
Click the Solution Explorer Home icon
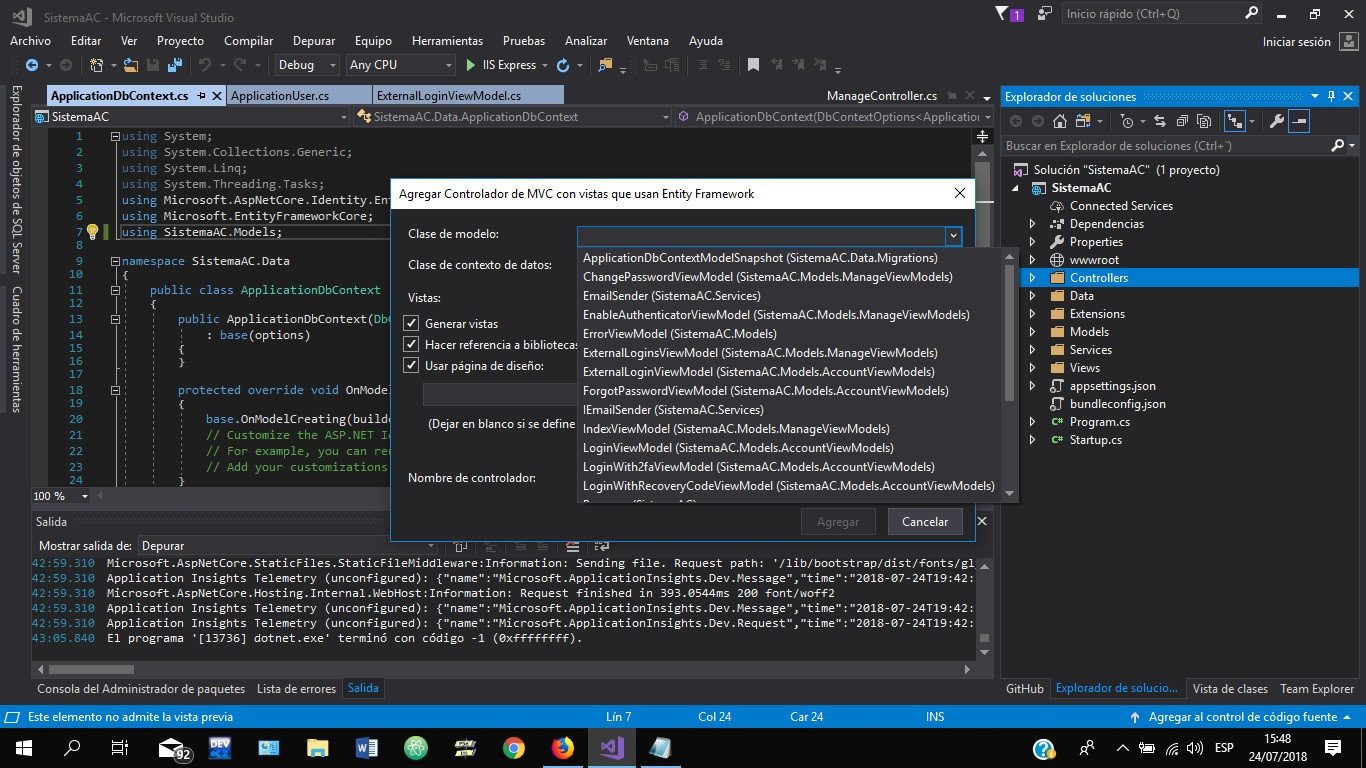tap(1059, 121)
